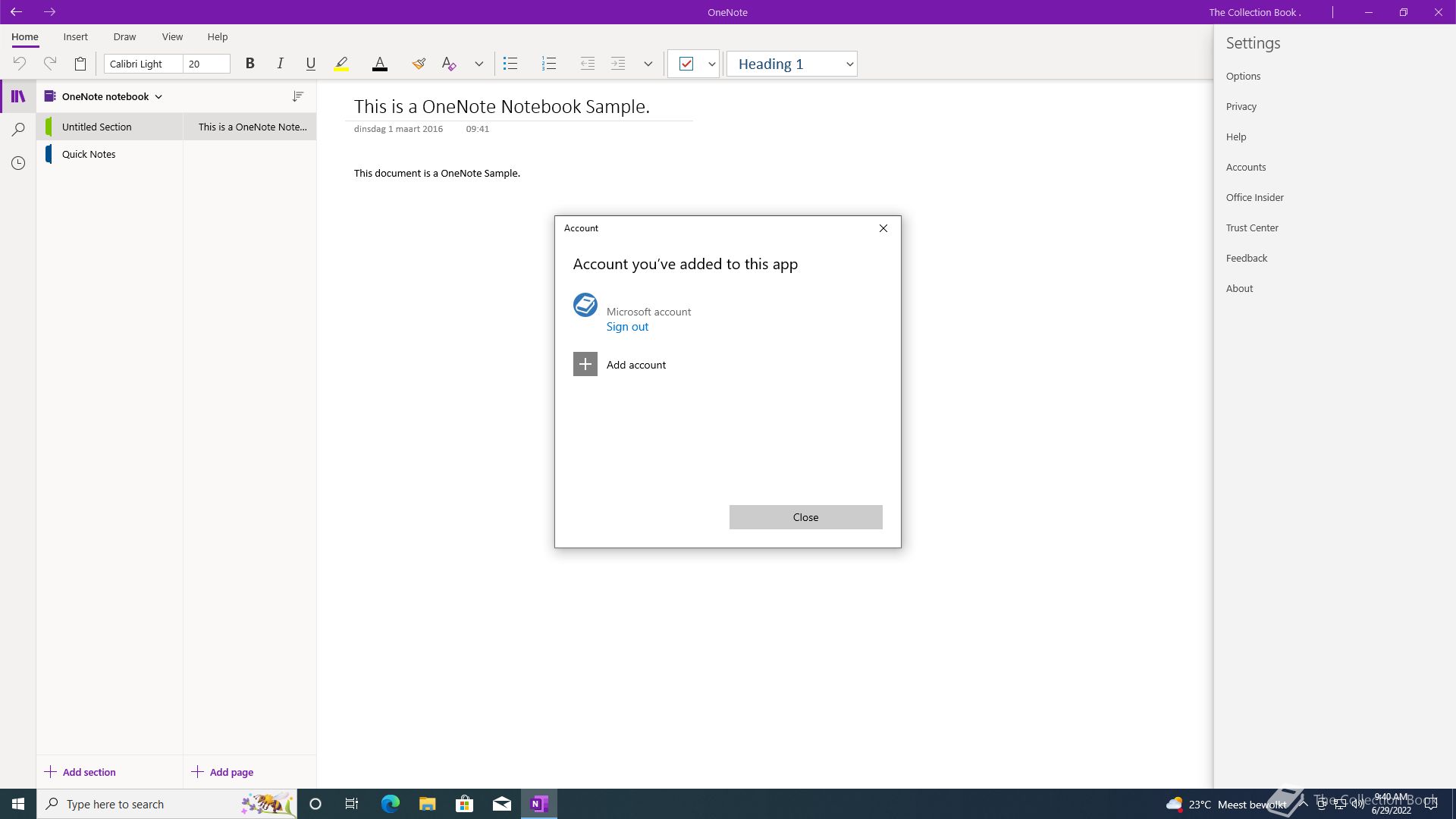The height and width of the screenshot is (819, 1456).
Task: Click the Sign out link
Action: (x=627, y=327)
